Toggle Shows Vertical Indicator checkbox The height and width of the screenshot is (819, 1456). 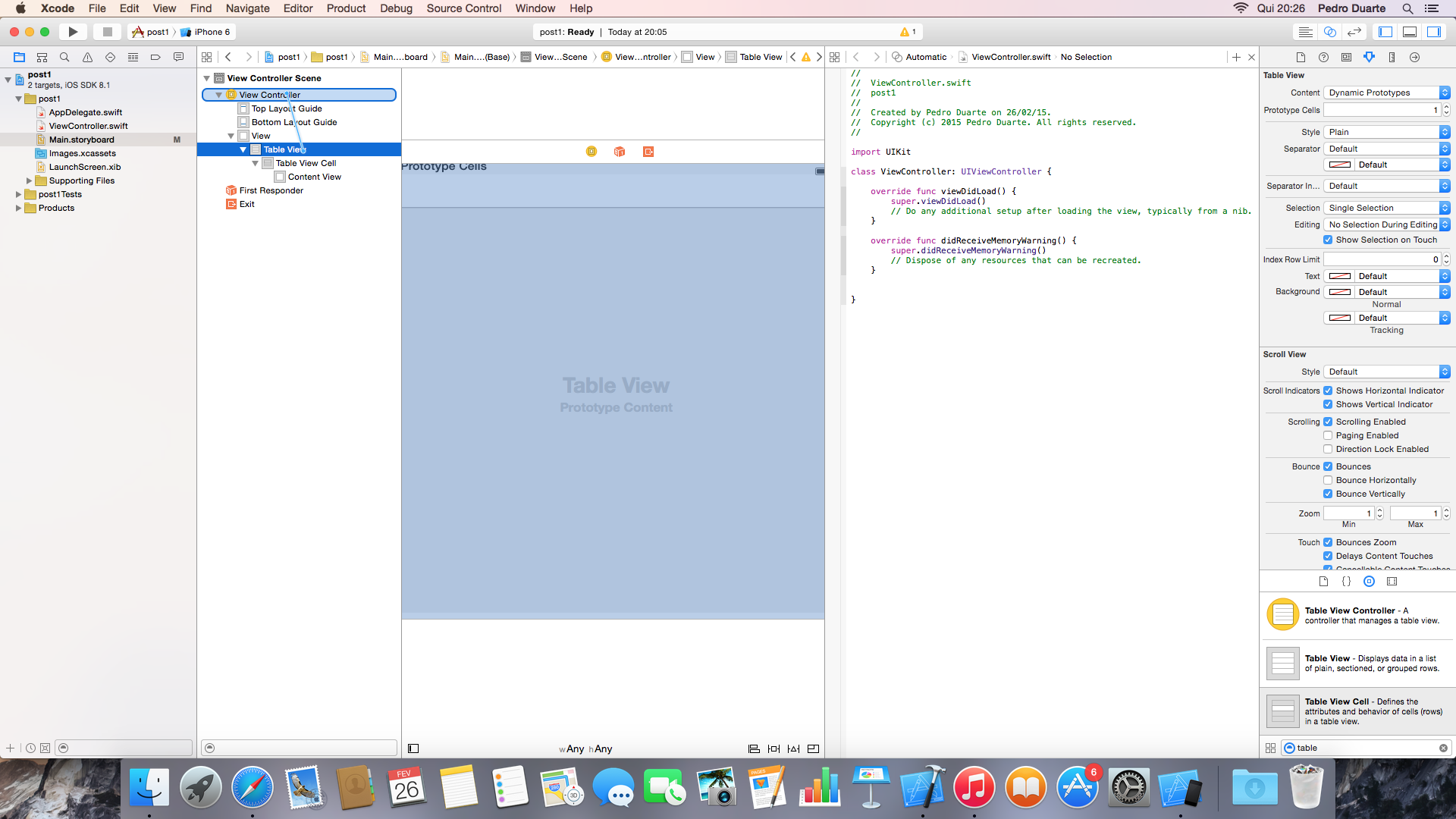(x=1328, y=404)
